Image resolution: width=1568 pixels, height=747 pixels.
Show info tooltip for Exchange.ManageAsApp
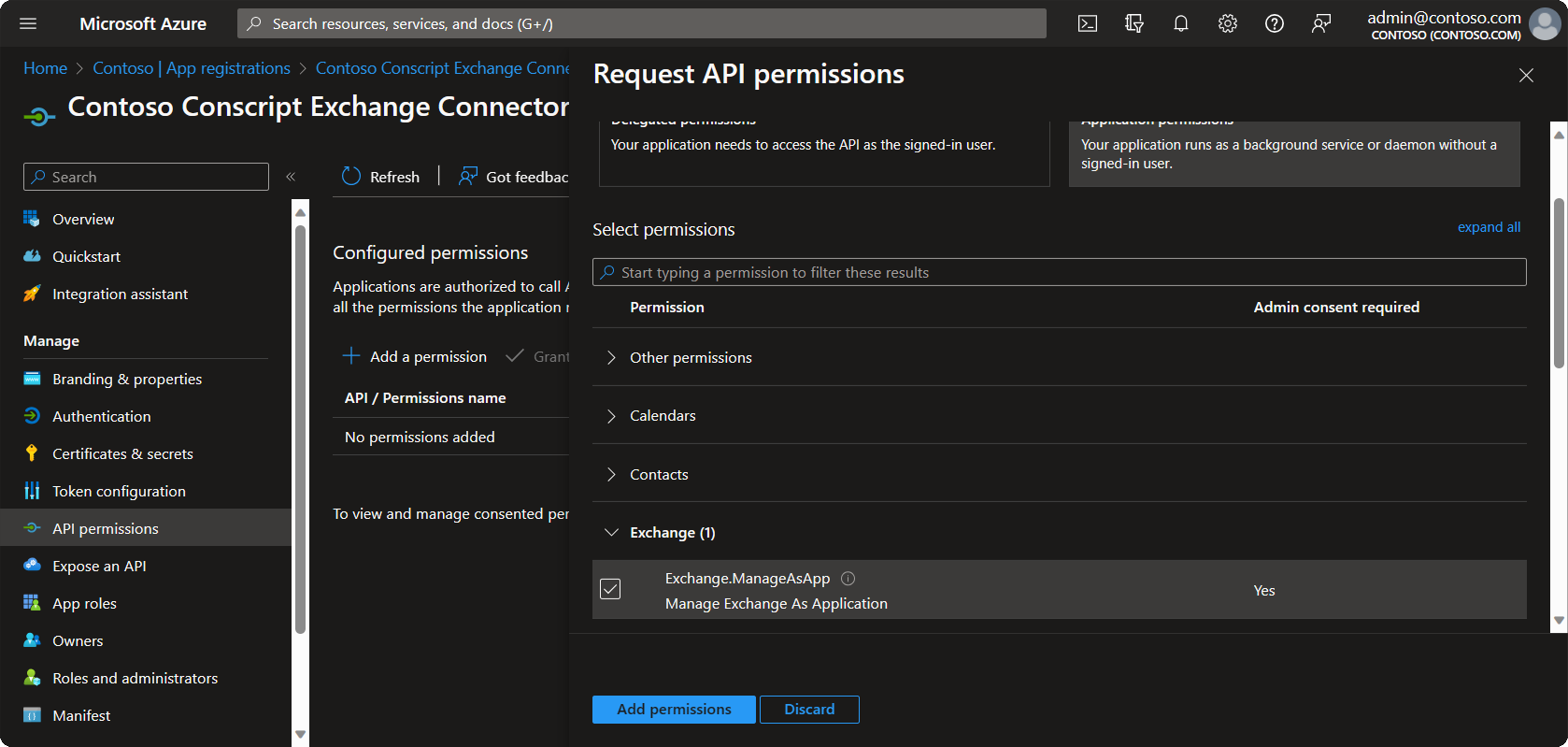848,579
